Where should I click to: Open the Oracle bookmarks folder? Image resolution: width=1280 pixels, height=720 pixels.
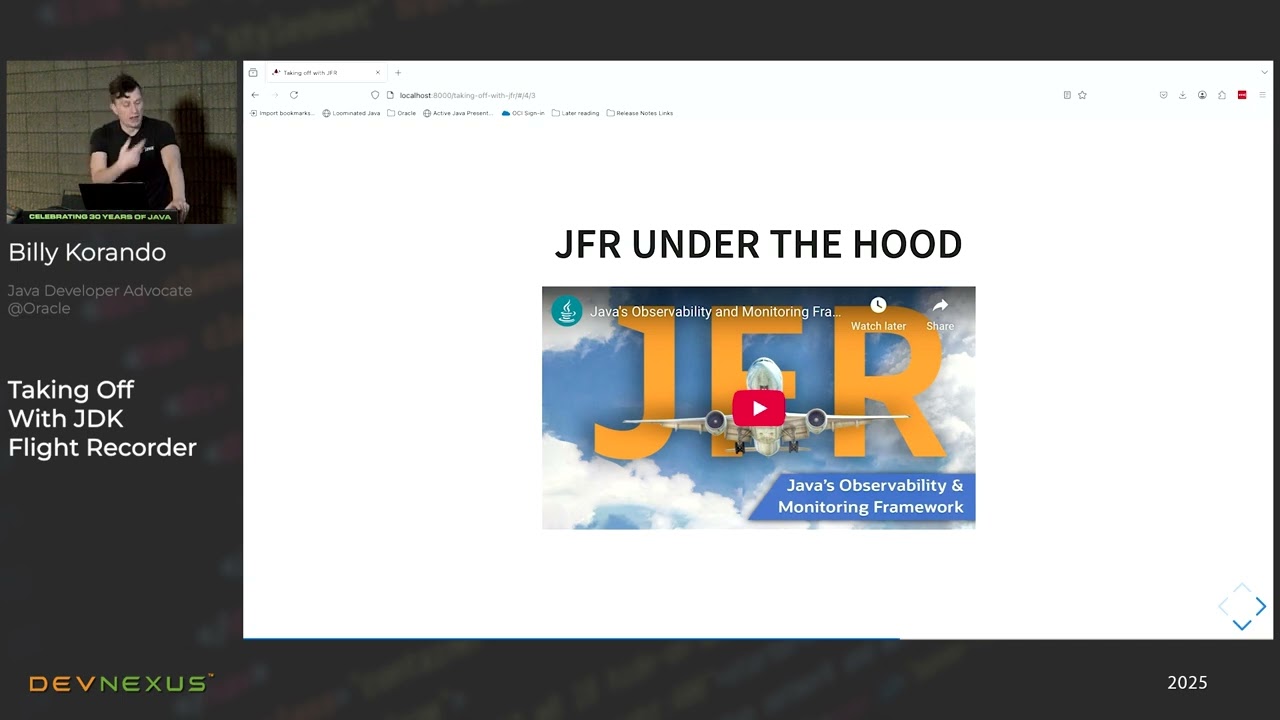point(402,113)
